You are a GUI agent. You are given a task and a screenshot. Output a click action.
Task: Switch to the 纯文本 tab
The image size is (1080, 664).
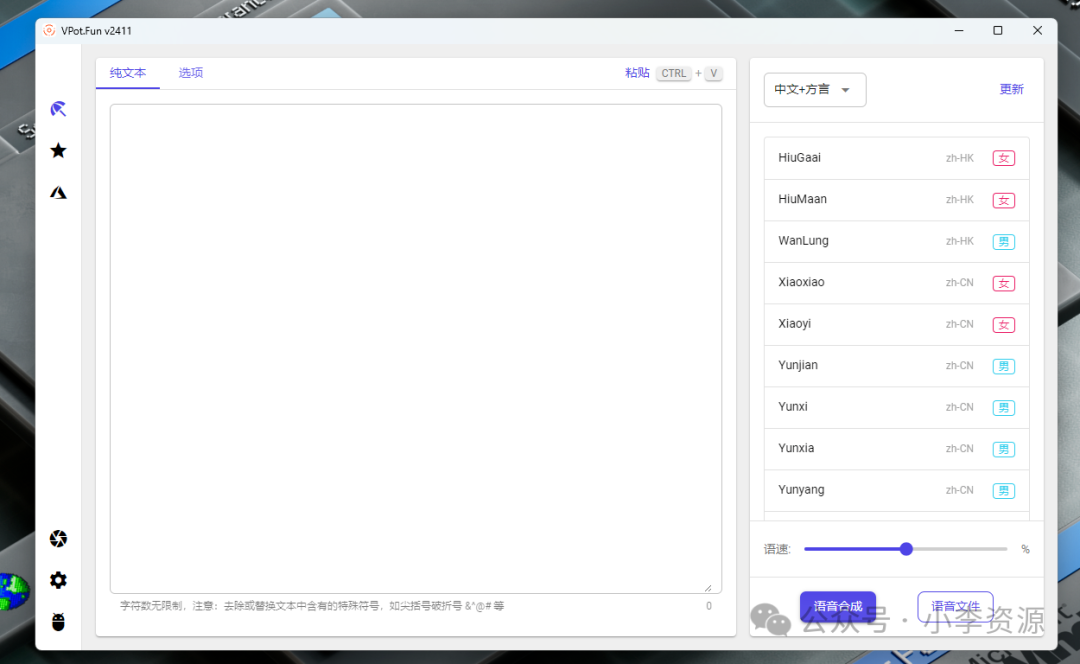128,73
